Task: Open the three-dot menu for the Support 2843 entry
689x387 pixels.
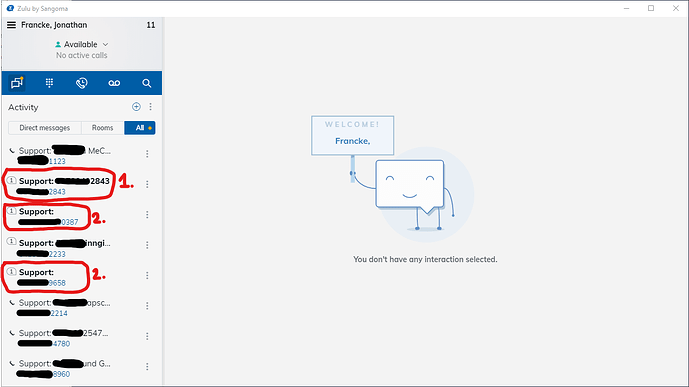Action: pos(147,184)
